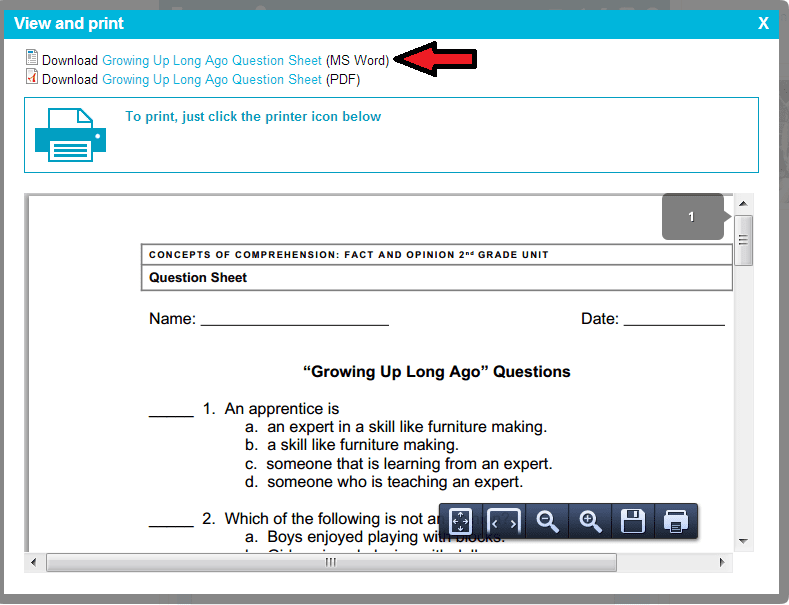Download Question Sheet PDF link
The width and height of the screenshot is (789, 605).
point(212,80)
